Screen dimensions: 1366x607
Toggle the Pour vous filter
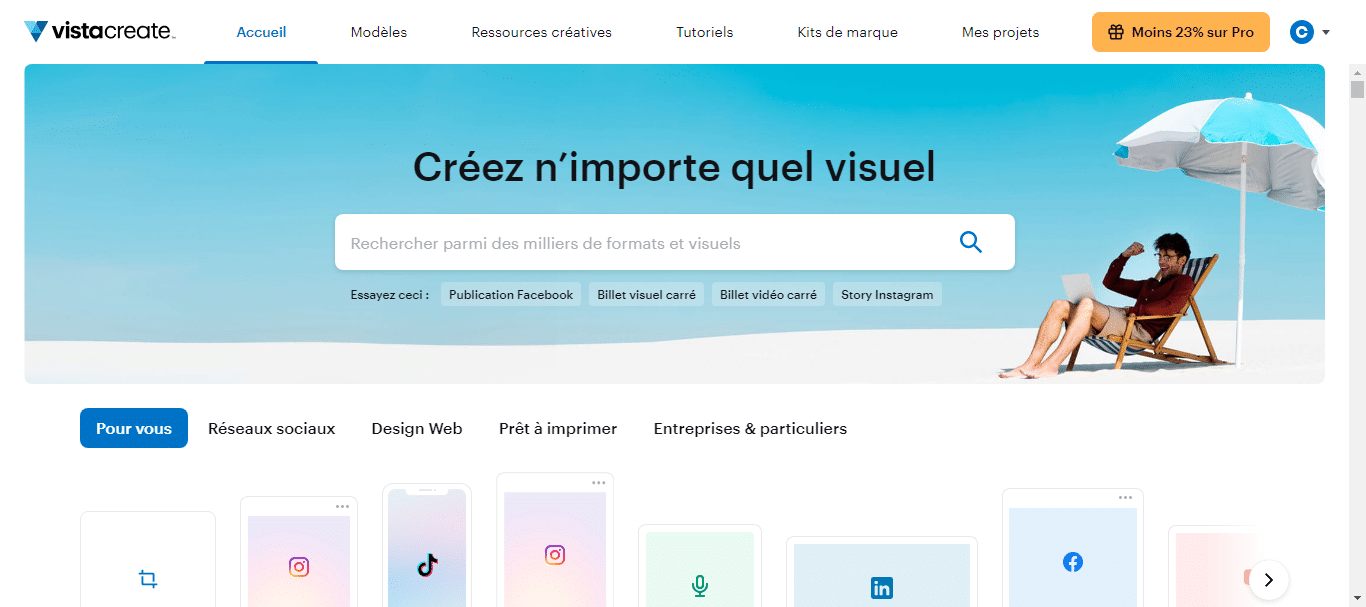(x=133, y=427)
